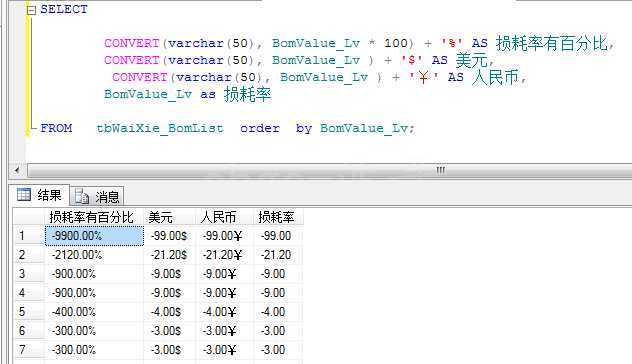Open the 结果 results tab
632x364 pixels.
click(x=40, y=196)
